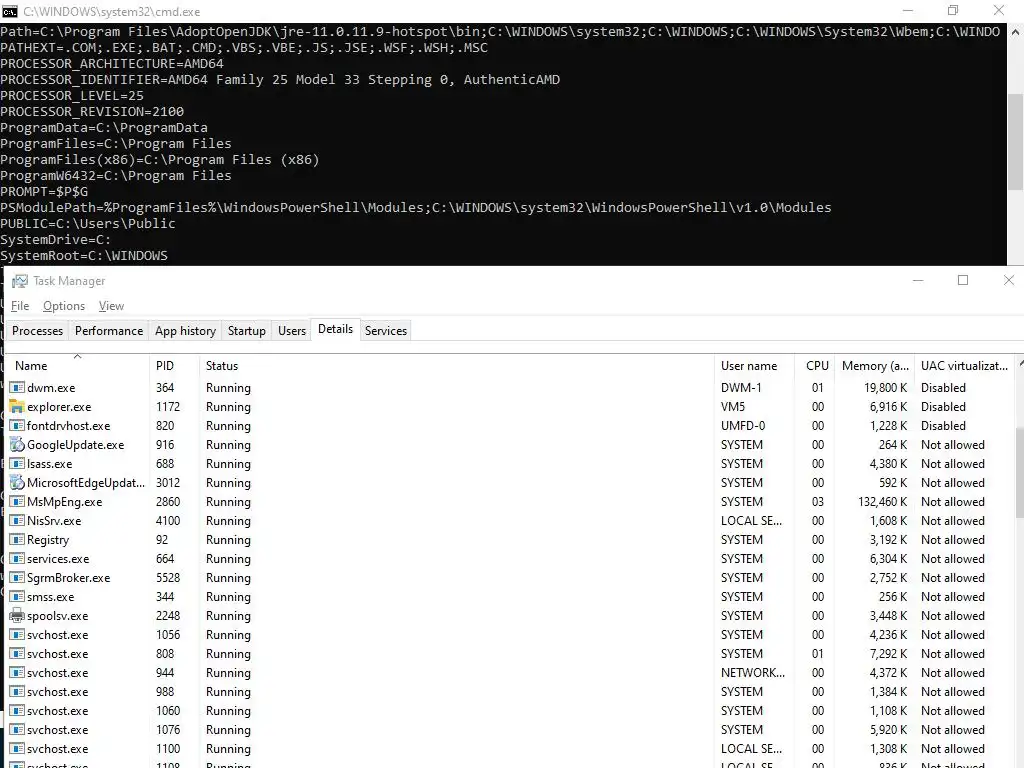
Task: Click the 132,460 K memory value
Action: (x=882, y=502)
